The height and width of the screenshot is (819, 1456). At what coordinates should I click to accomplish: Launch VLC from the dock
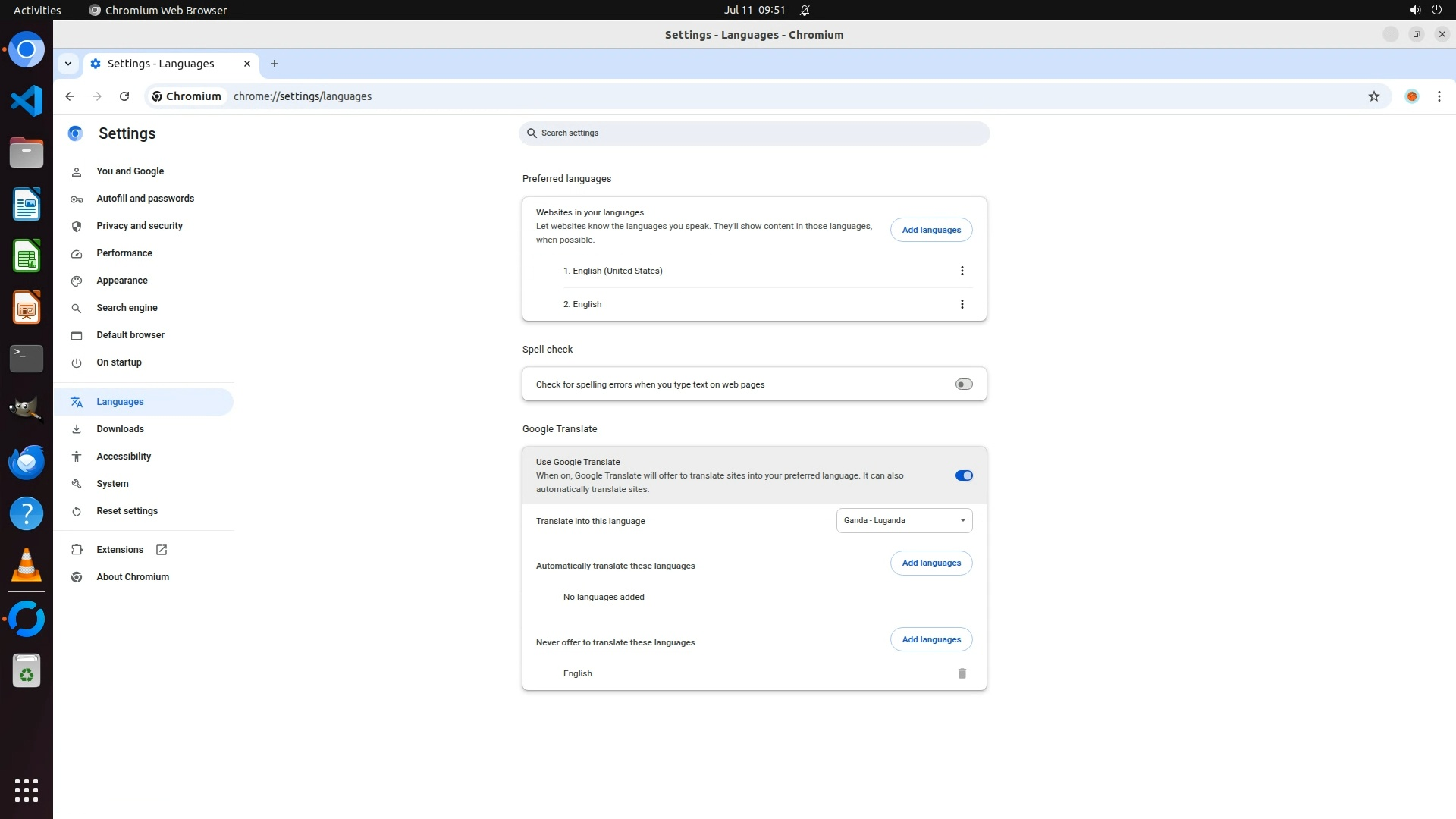27,565
